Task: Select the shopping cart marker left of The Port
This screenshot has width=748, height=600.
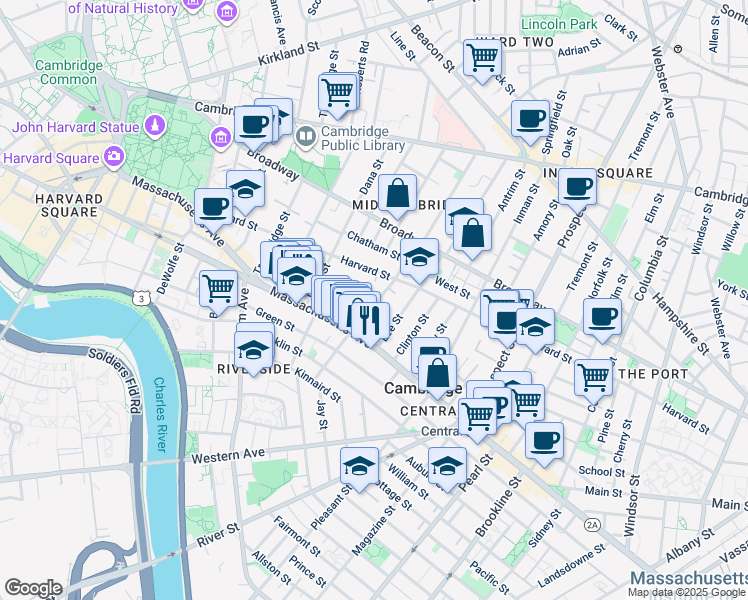Action: click(593, 381)
